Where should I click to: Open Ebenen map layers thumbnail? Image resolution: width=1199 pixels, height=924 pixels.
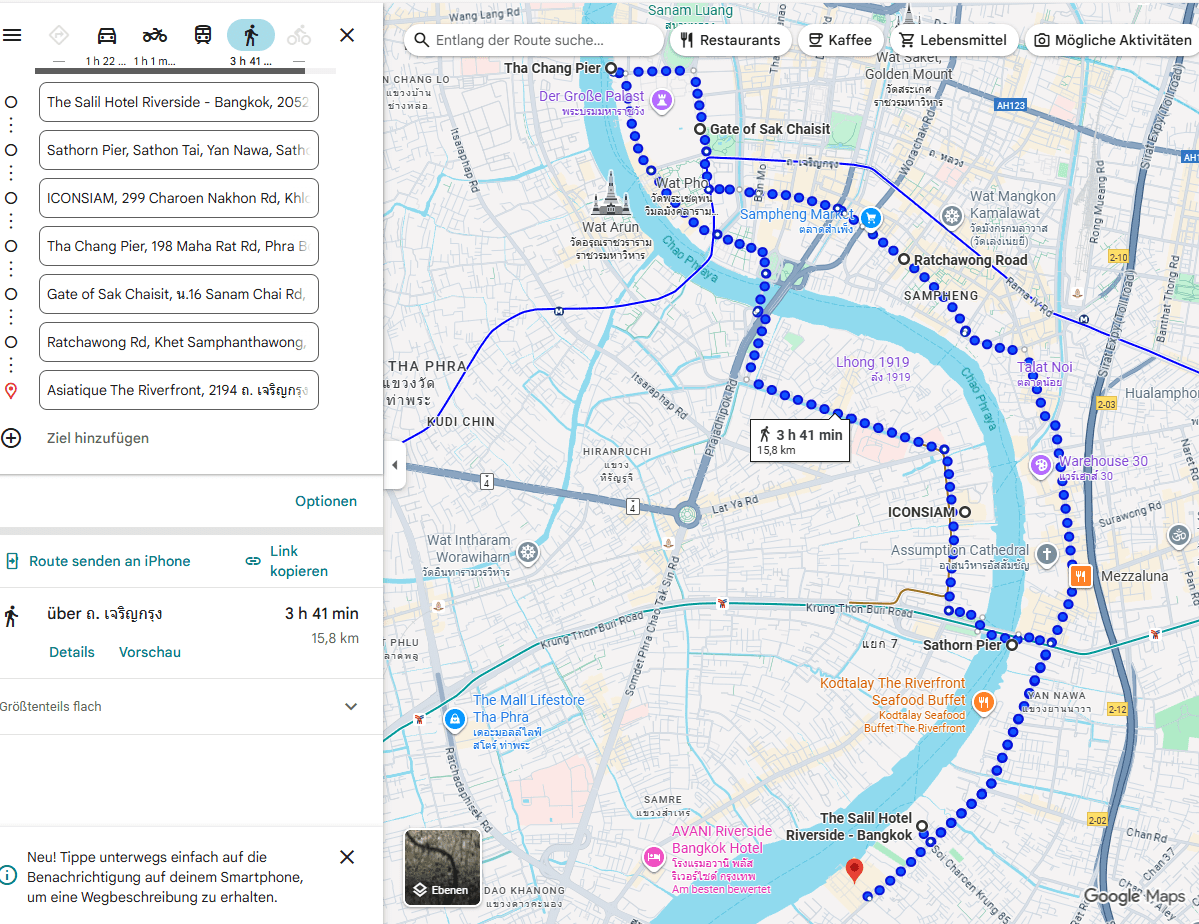coord(442,867)
